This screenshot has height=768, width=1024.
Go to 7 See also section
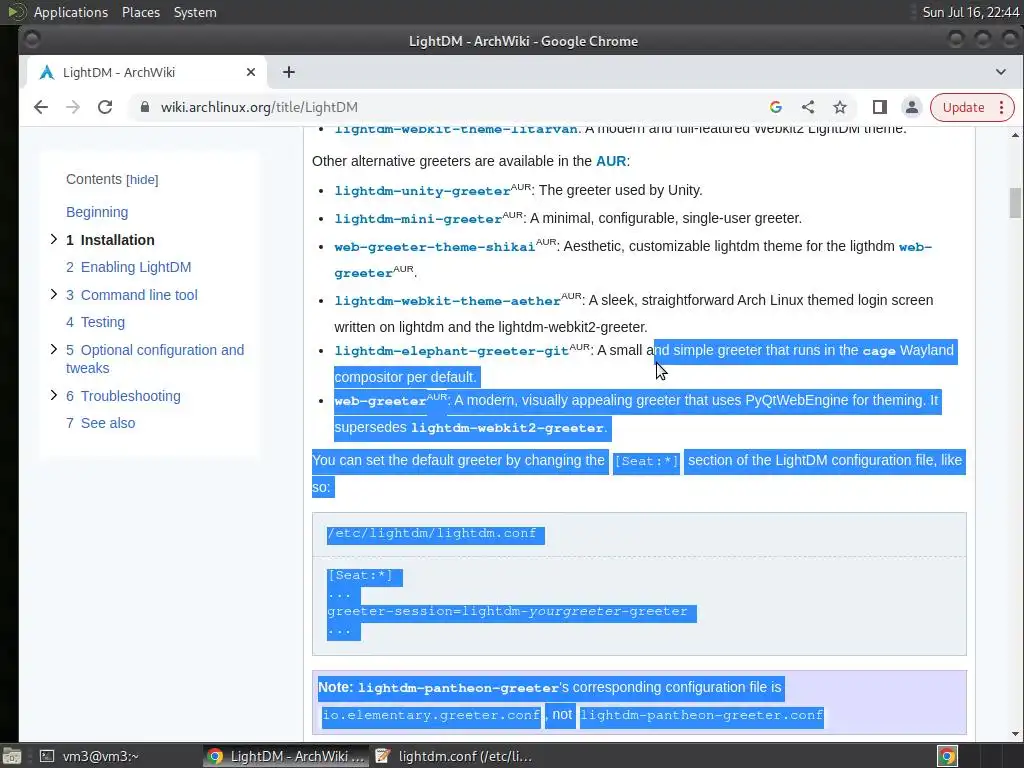pyautogui.click(x=101, y=423)
